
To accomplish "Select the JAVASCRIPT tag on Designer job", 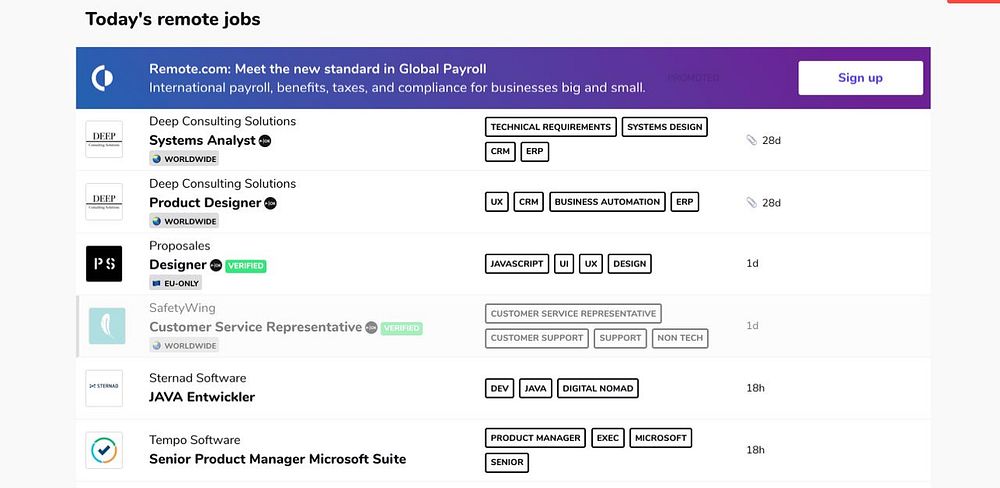I will pos(517,264).
